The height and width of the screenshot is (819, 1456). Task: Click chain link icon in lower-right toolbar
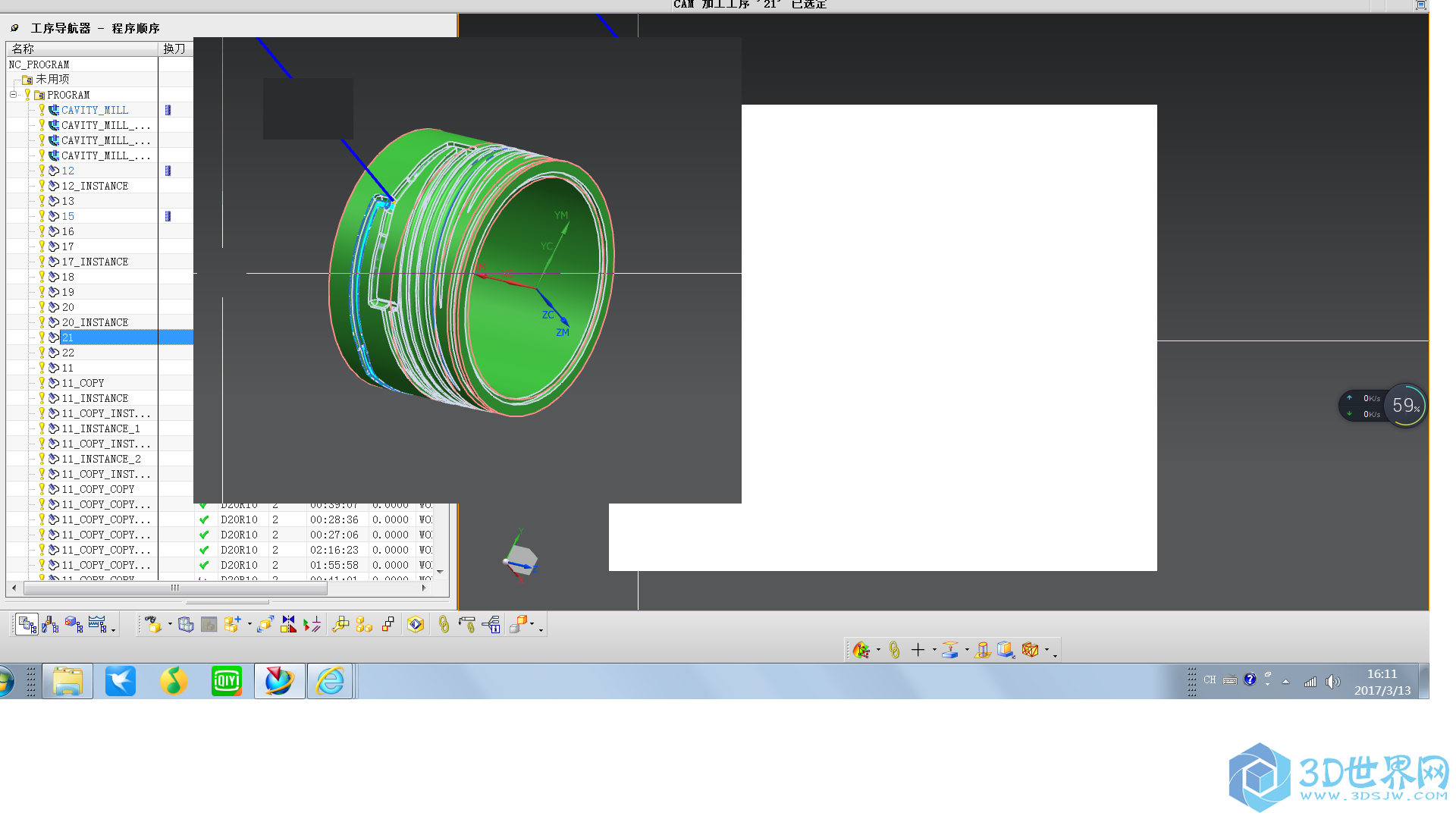tap(894, 650)
